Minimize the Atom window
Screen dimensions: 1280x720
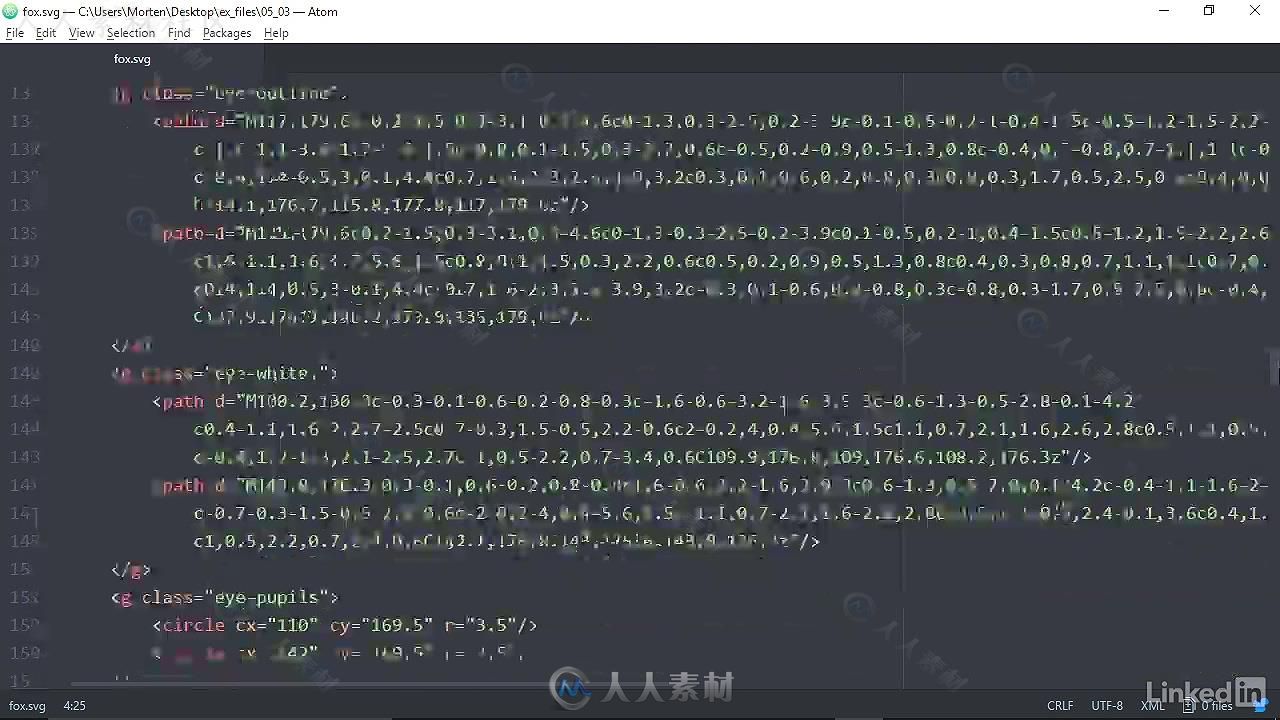point(1164,11)
